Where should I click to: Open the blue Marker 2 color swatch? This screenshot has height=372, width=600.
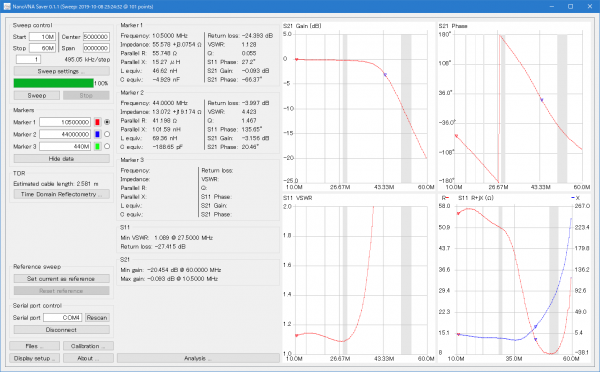click(97, 134)
